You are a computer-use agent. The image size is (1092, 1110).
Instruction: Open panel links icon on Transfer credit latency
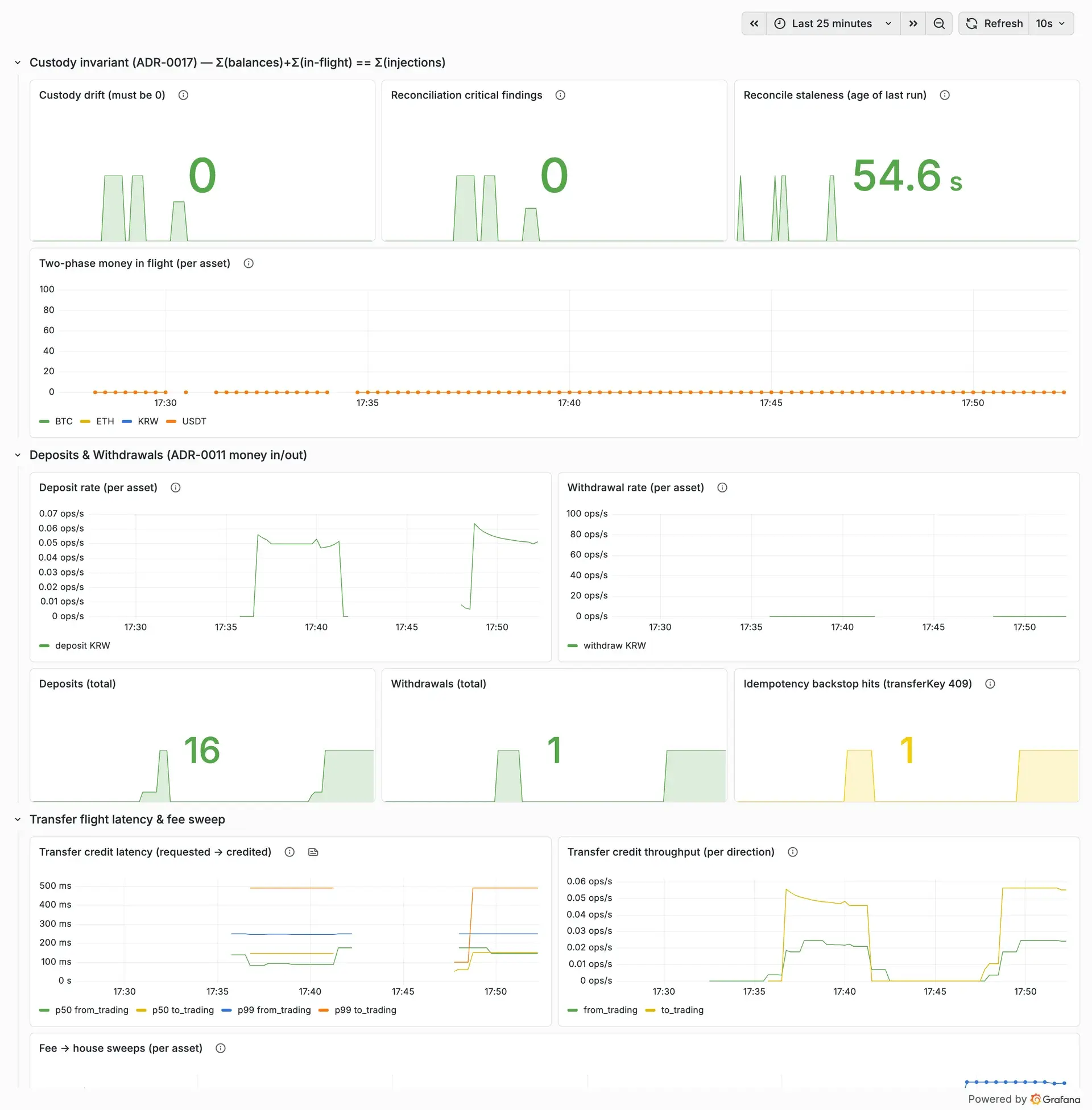(x=313, y=852)
